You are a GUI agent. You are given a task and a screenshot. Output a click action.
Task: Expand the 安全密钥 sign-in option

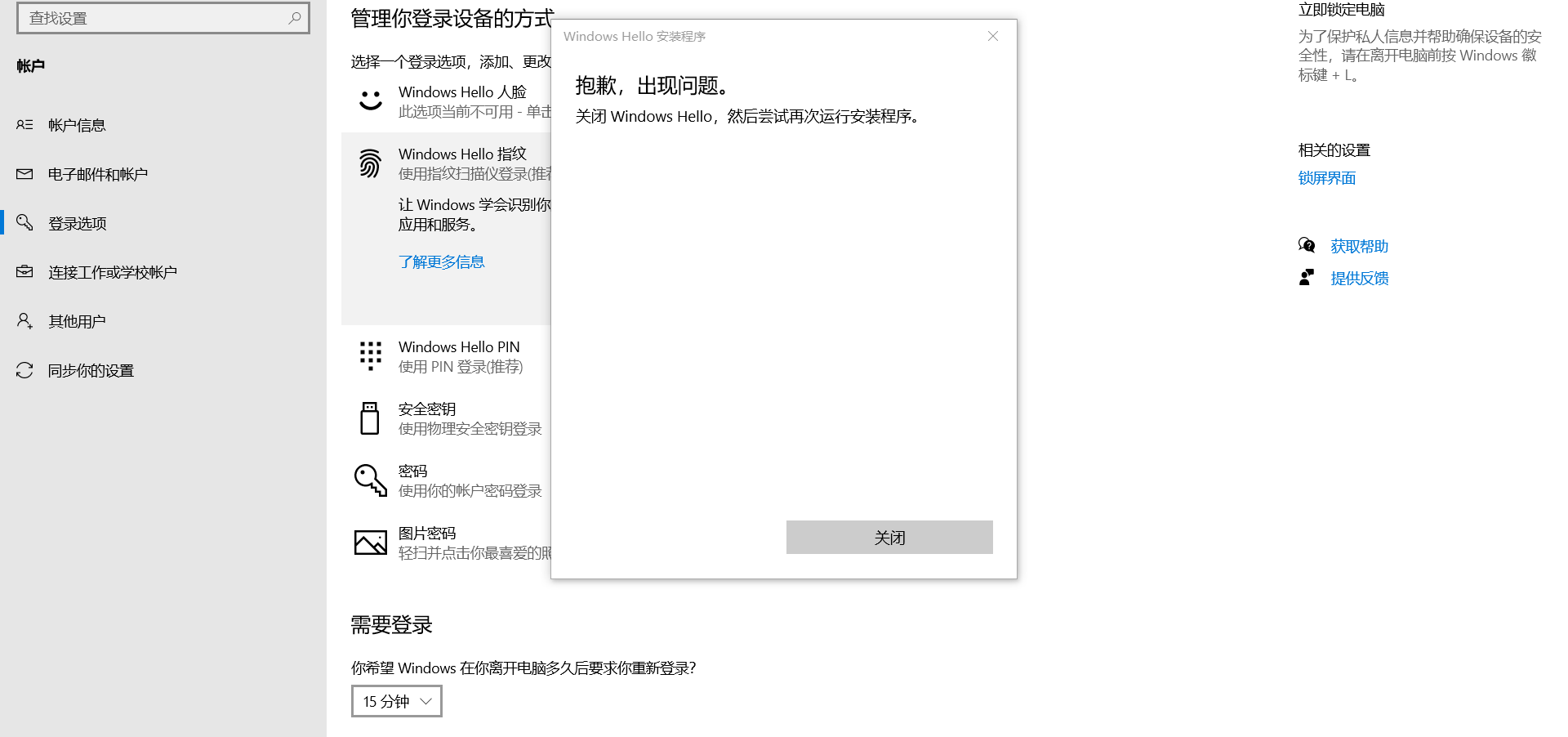coord(447,418)
